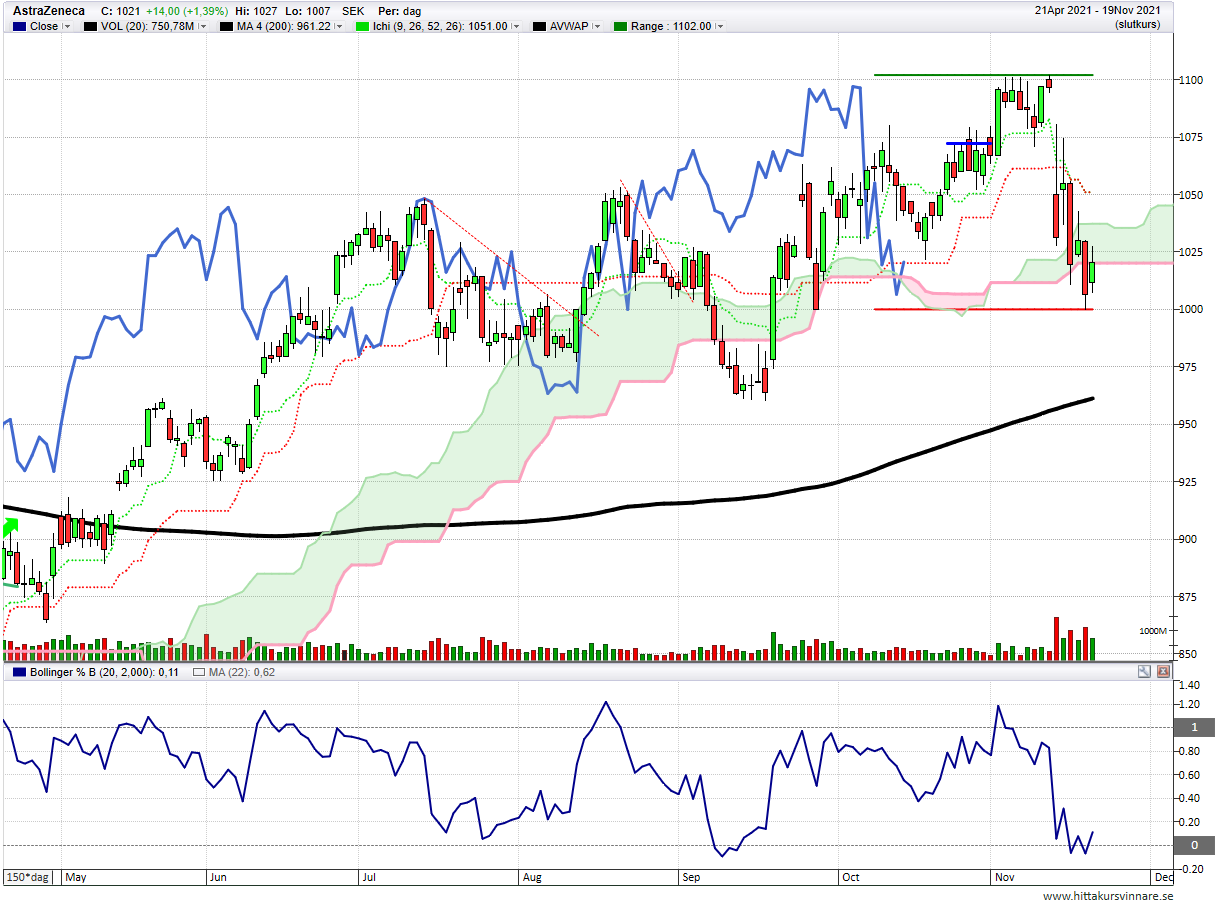Click the Bollinger % B blue color swatch
This screenshot has height=901, width=1218.
pyautogui.click(x=17, y=672)
